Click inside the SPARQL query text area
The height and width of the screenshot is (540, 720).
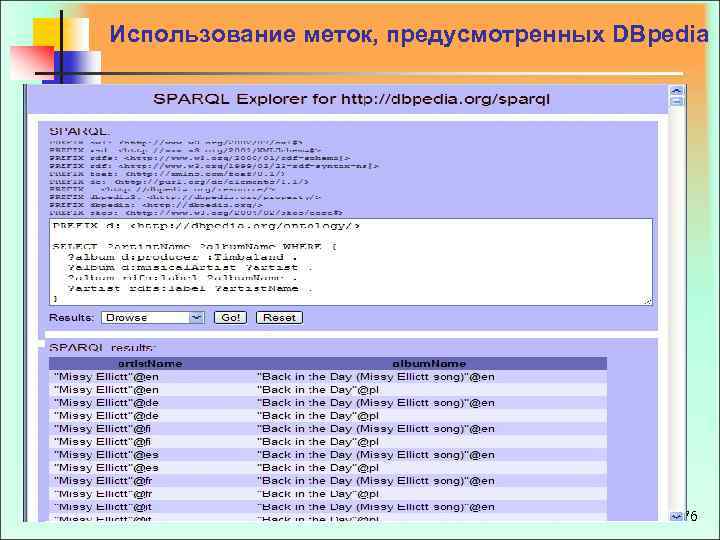(351, 262)
